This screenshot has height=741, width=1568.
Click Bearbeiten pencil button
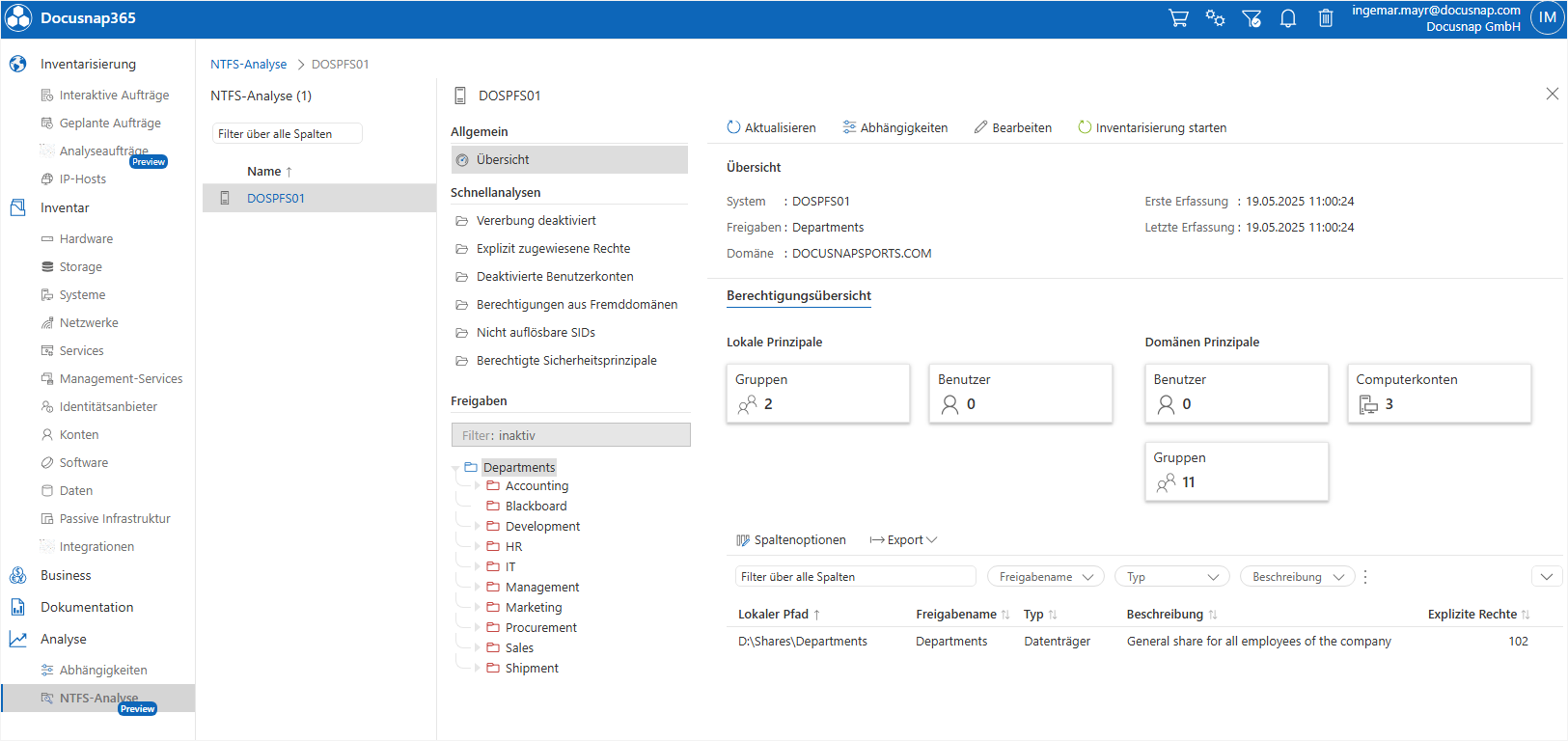click(1013, 127)
